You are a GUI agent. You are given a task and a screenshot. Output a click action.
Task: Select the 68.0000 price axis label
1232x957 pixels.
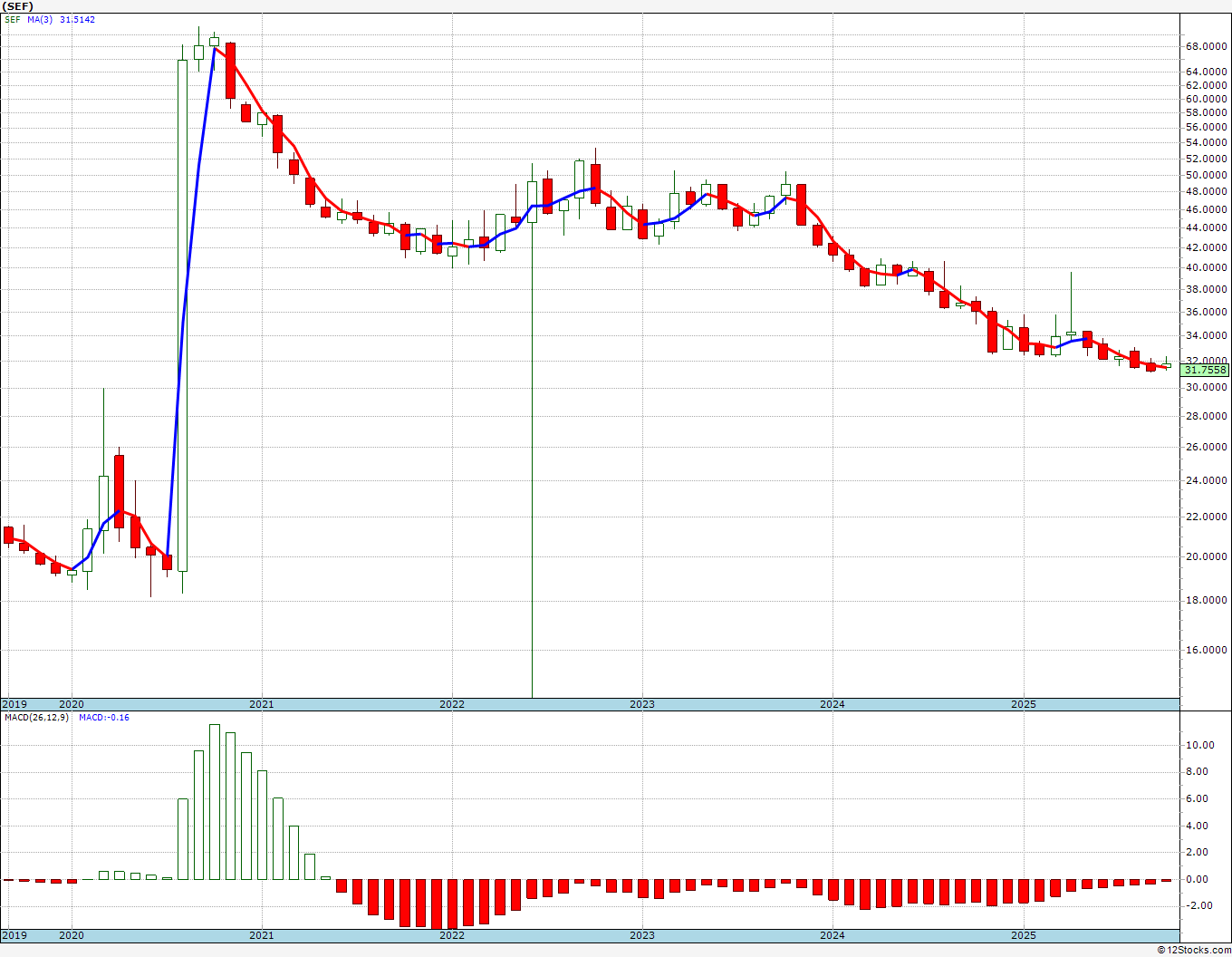(x=1207, y=47)
